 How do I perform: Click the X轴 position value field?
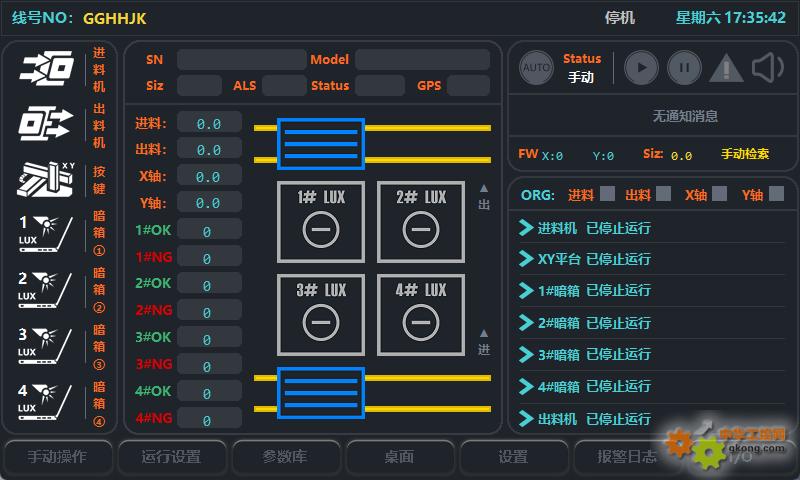[x=209, y=176]
